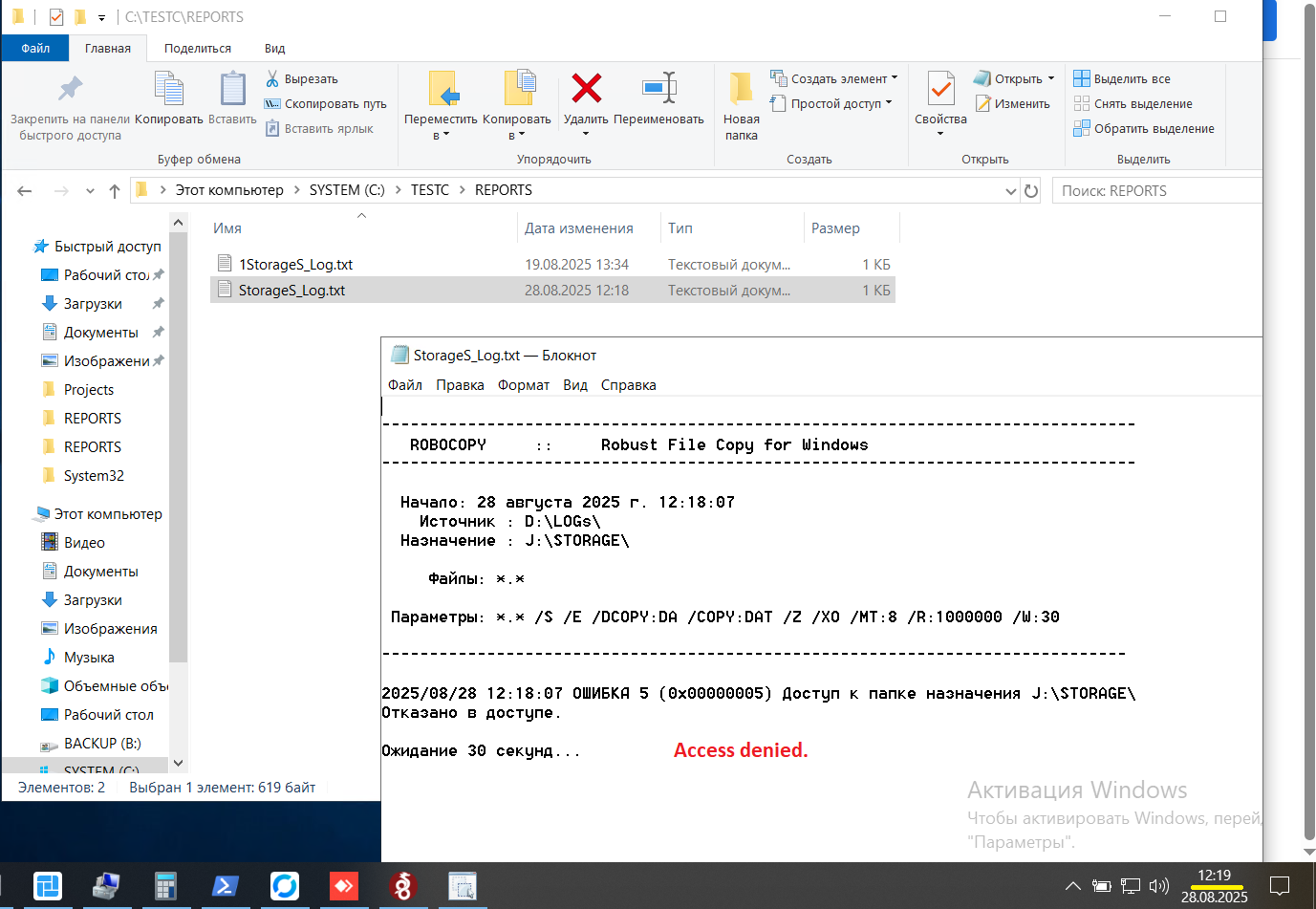
Task: Open Notepad's Справка menu
Action: coord(628,385)
